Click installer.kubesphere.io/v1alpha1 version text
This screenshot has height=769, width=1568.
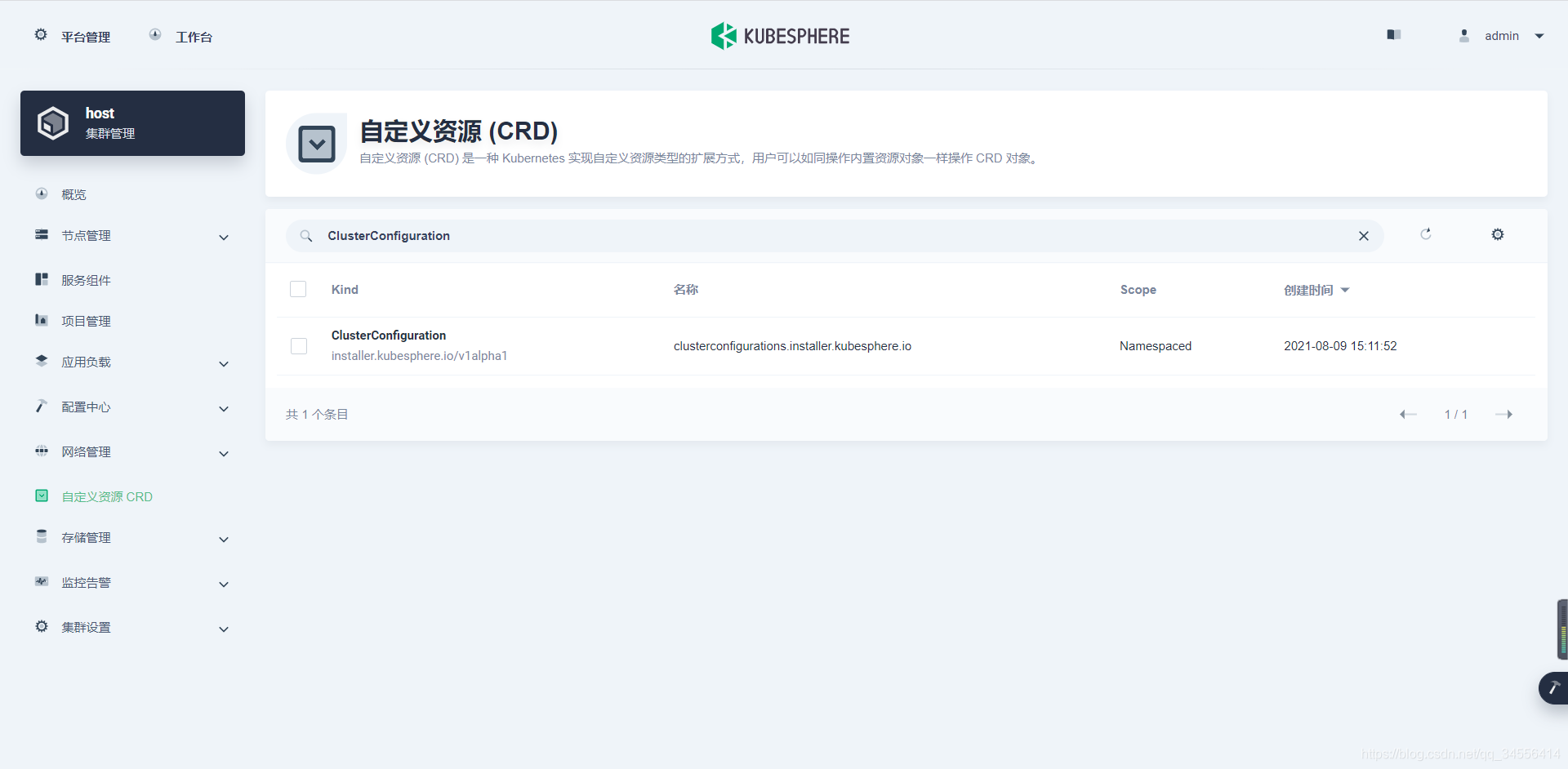(419, 356)
